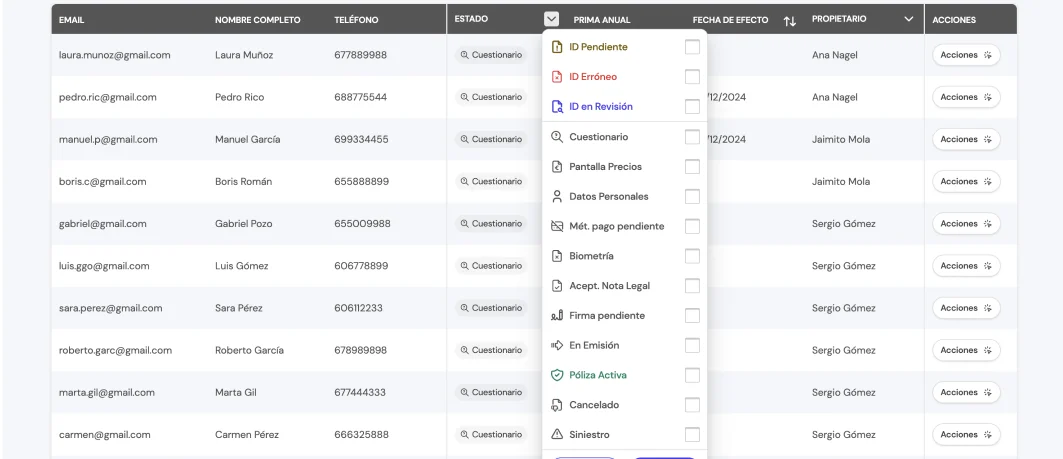Screen dimensions: 1063x459
Task: Select the Siniestro filter label
Action: pyautogui.click(x=589, y=435)
